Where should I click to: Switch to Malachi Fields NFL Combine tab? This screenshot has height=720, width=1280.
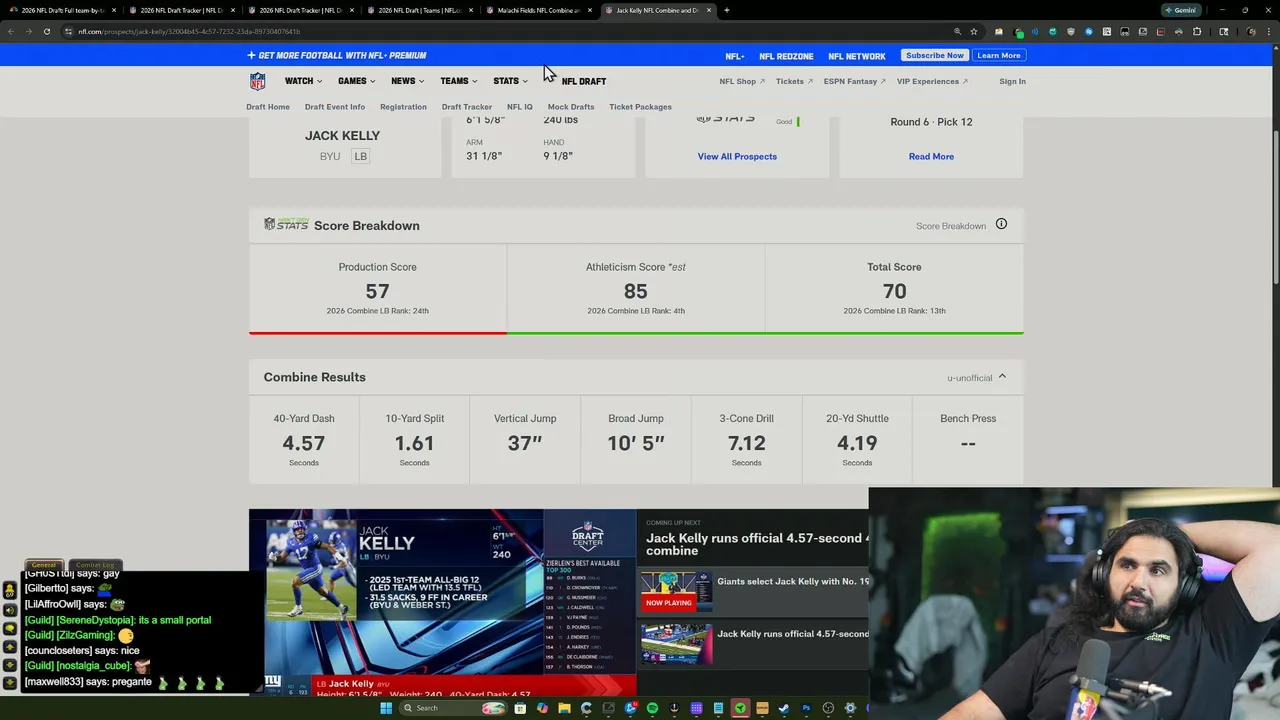(538, 10)
